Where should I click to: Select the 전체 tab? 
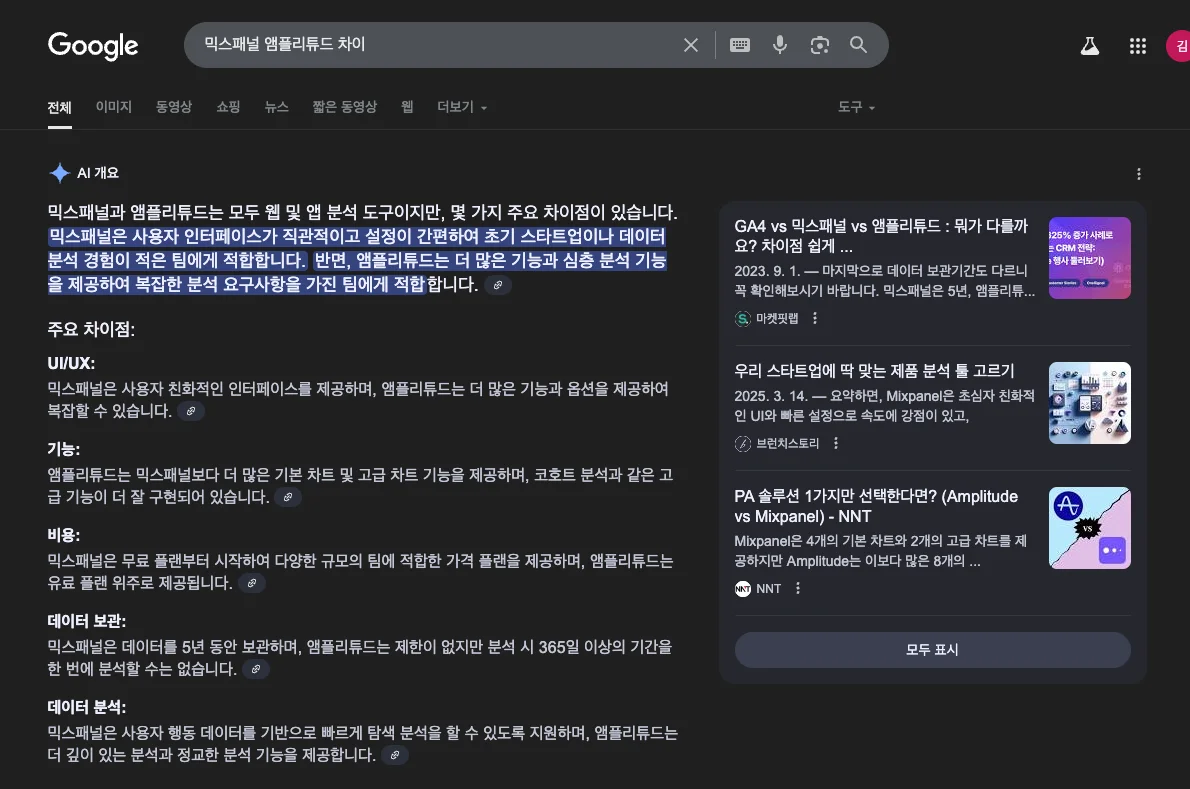pyautogui.click(x=59, y=108)
